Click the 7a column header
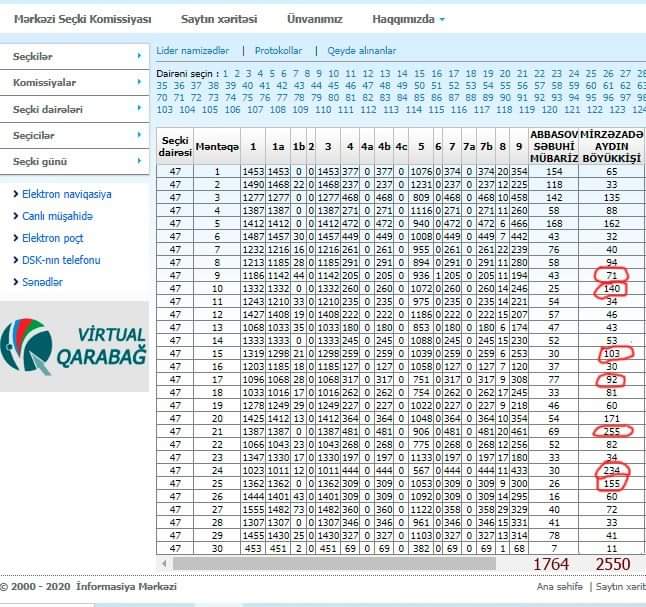The height and width of the screenshot is (607, 646). pos(469,146)
